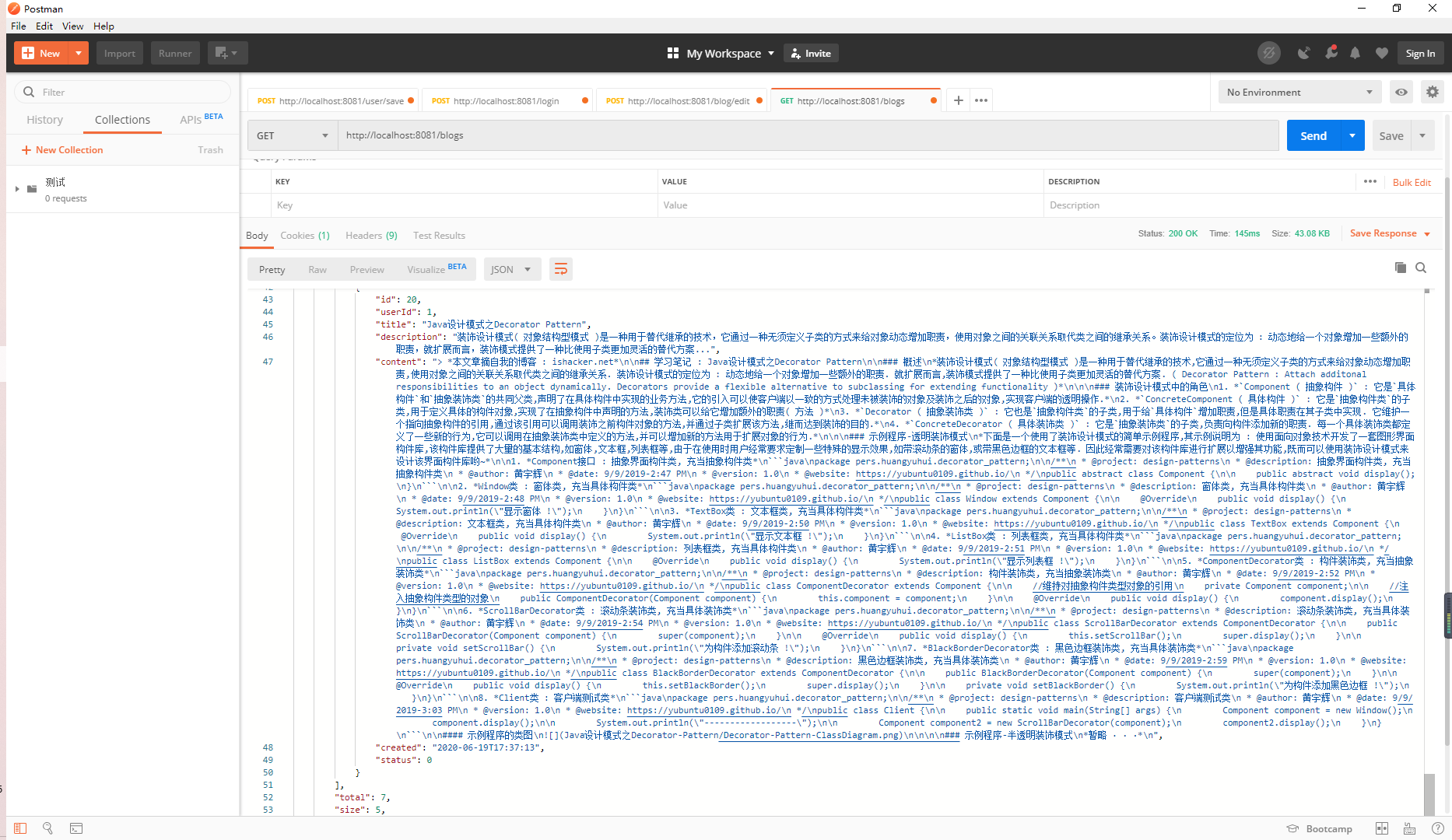1452x840 pixels.
Task: Click the params Value input cell
Action: tap(850, 205)
